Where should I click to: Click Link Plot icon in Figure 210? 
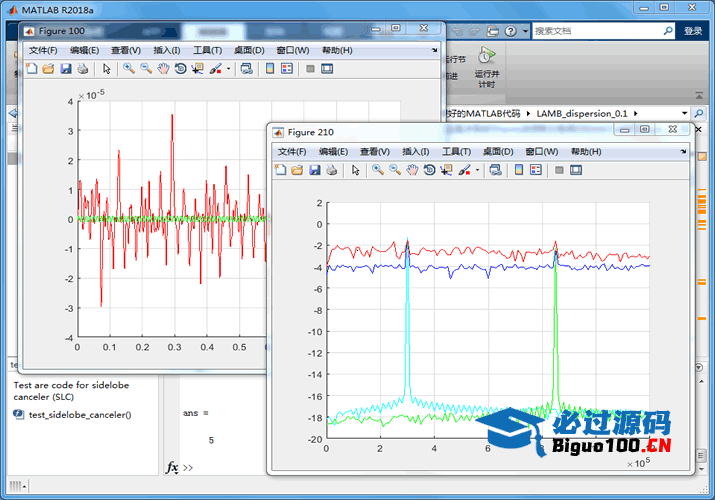(x=496, y=170)
